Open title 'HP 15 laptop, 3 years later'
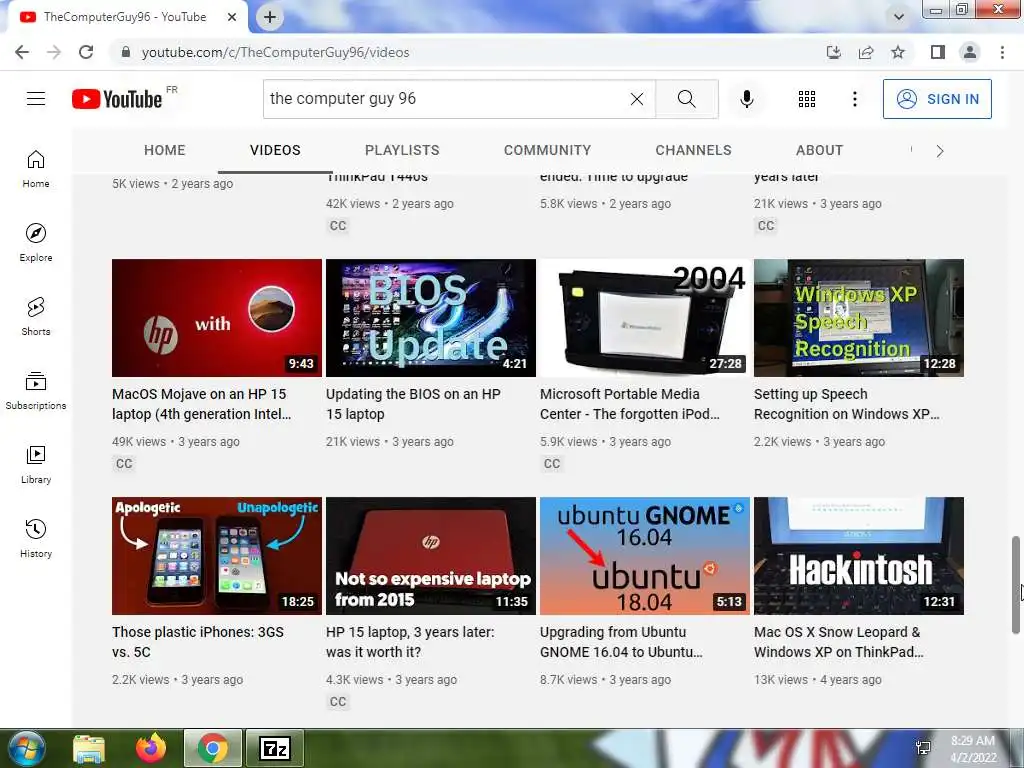 (410, 642)
